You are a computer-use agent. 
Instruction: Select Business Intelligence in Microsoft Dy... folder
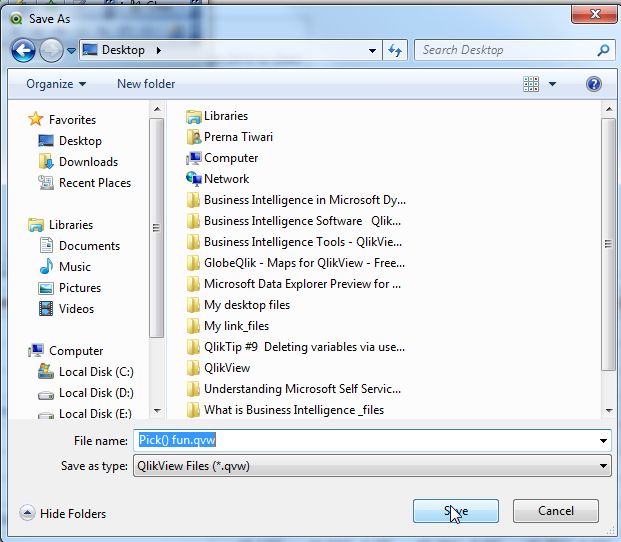click(296, 200)
